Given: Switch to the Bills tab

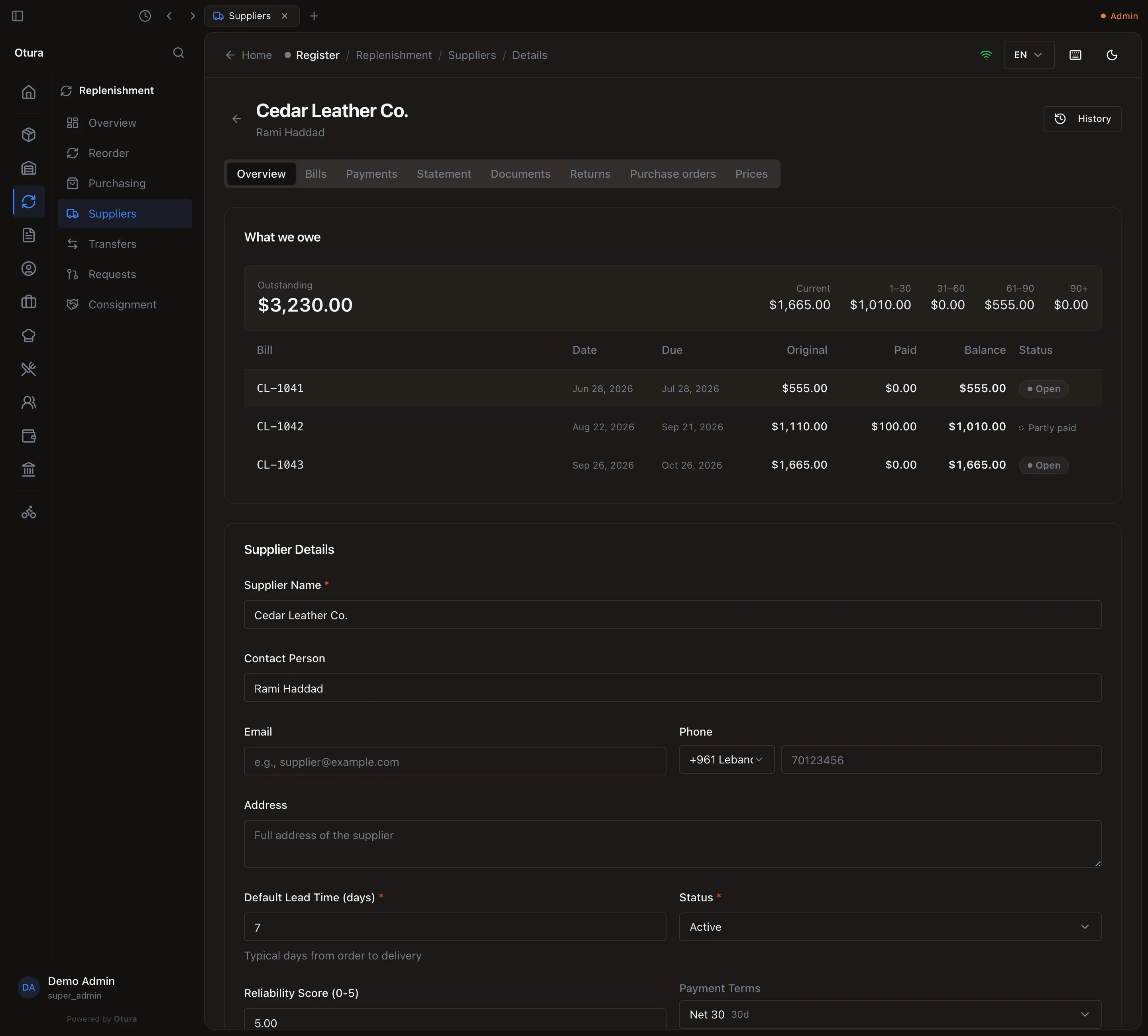Looking at the screenshot, I should pos(315,174).
